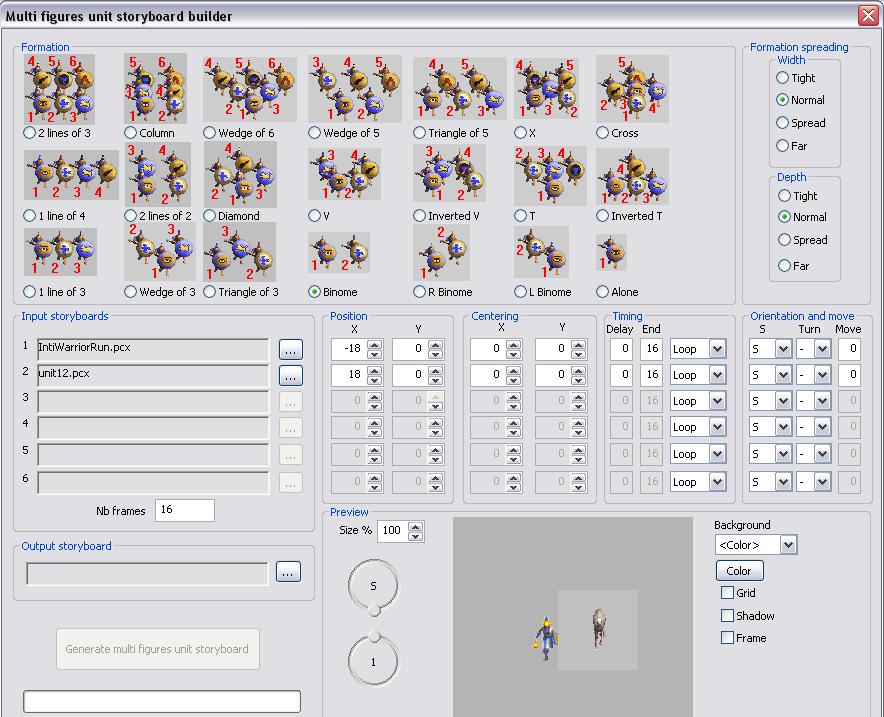The width and height of the screenshot is (884, 717).
Task: Click the unit12.pcx storyboard field
Action: pos(153,375)
